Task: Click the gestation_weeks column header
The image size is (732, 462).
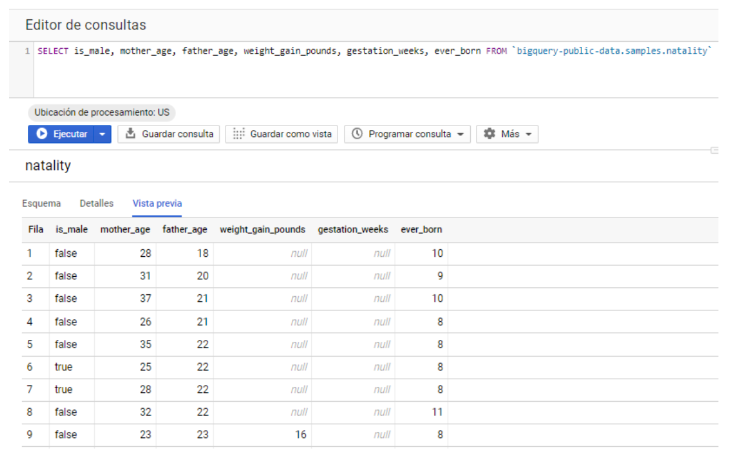Action: pos(353,230)
